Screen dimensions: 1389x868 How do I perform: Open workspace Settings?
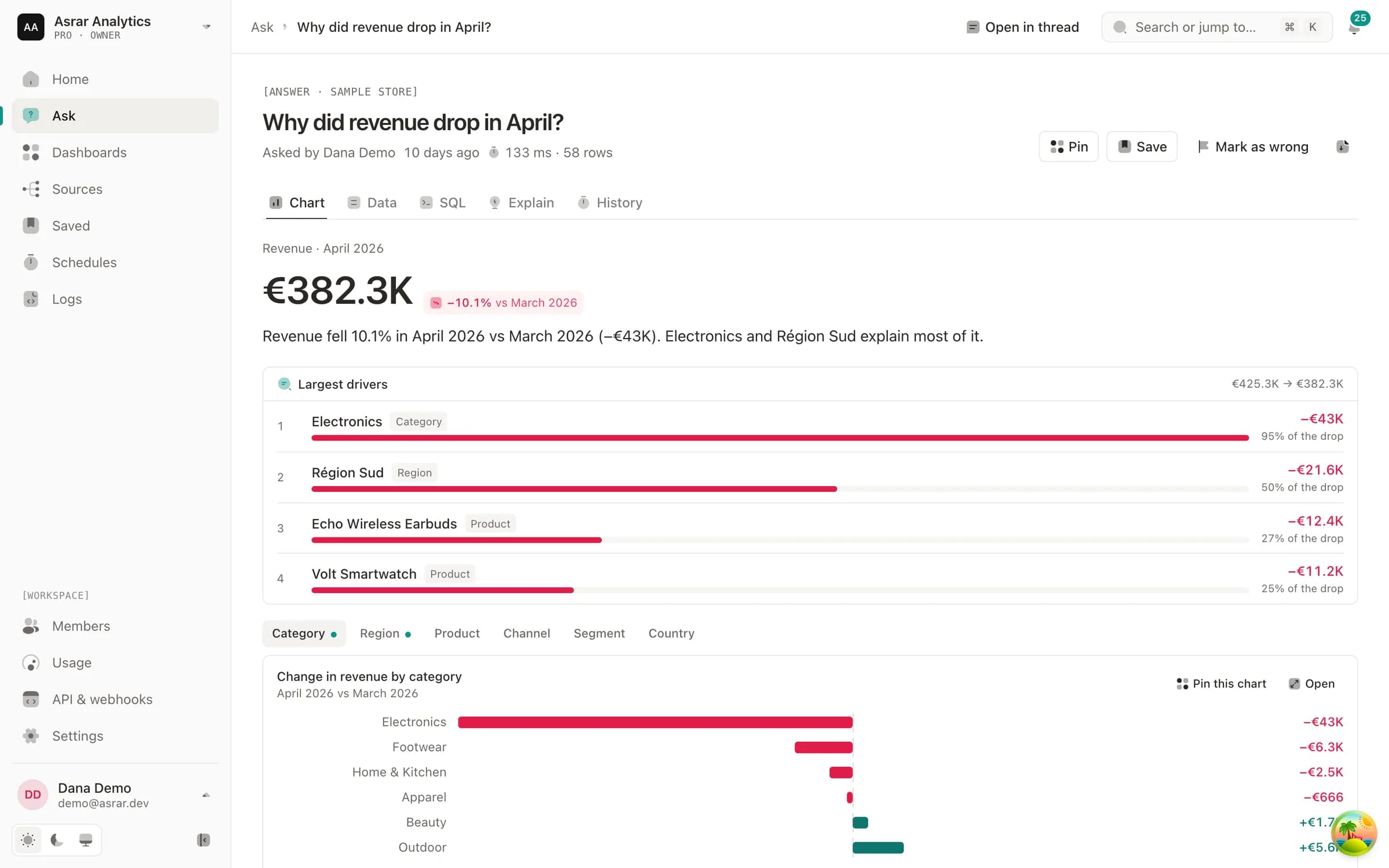[115, 736]
